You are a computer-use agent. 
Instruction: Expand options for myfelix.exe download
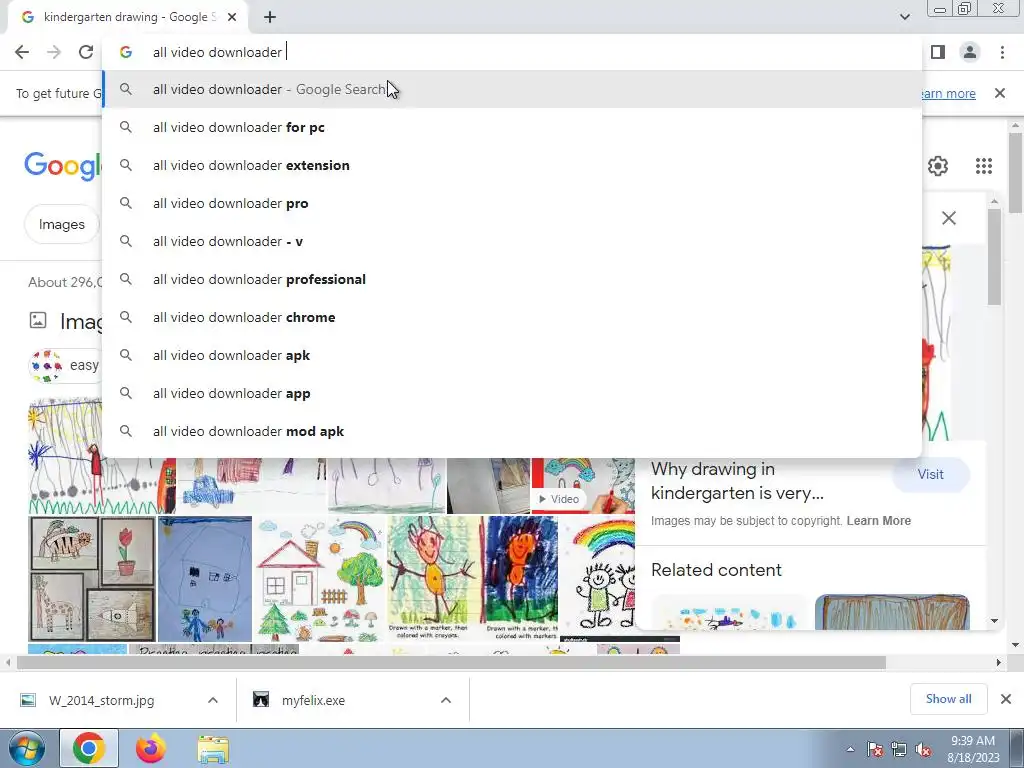(x=446, y=700)
